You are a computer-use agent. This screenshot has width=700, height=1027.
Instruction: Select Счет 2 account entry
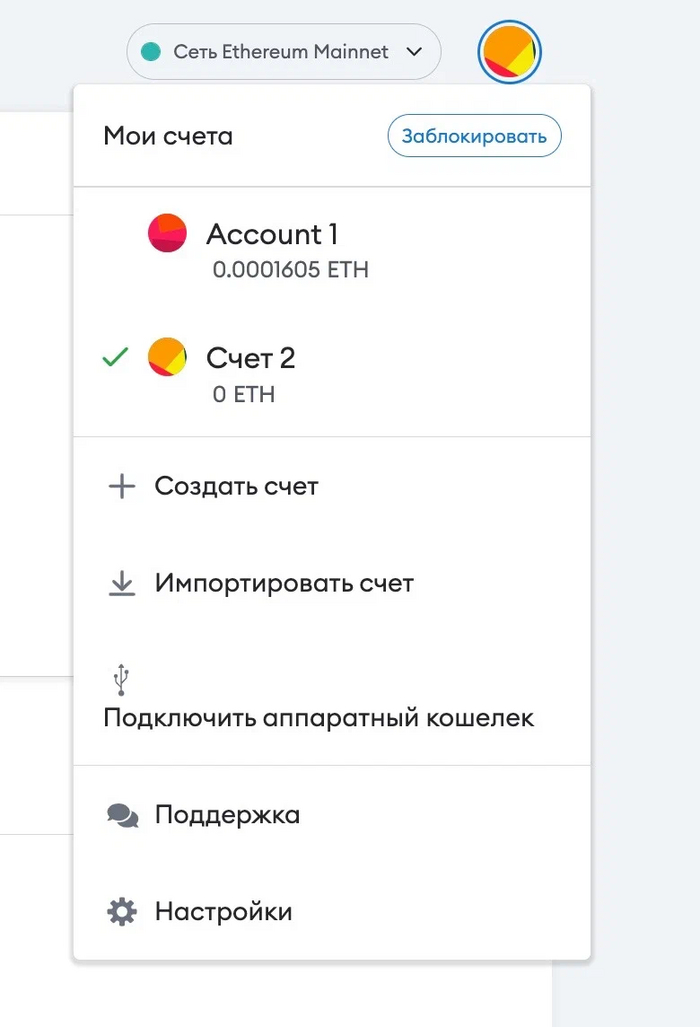[250, 358]
